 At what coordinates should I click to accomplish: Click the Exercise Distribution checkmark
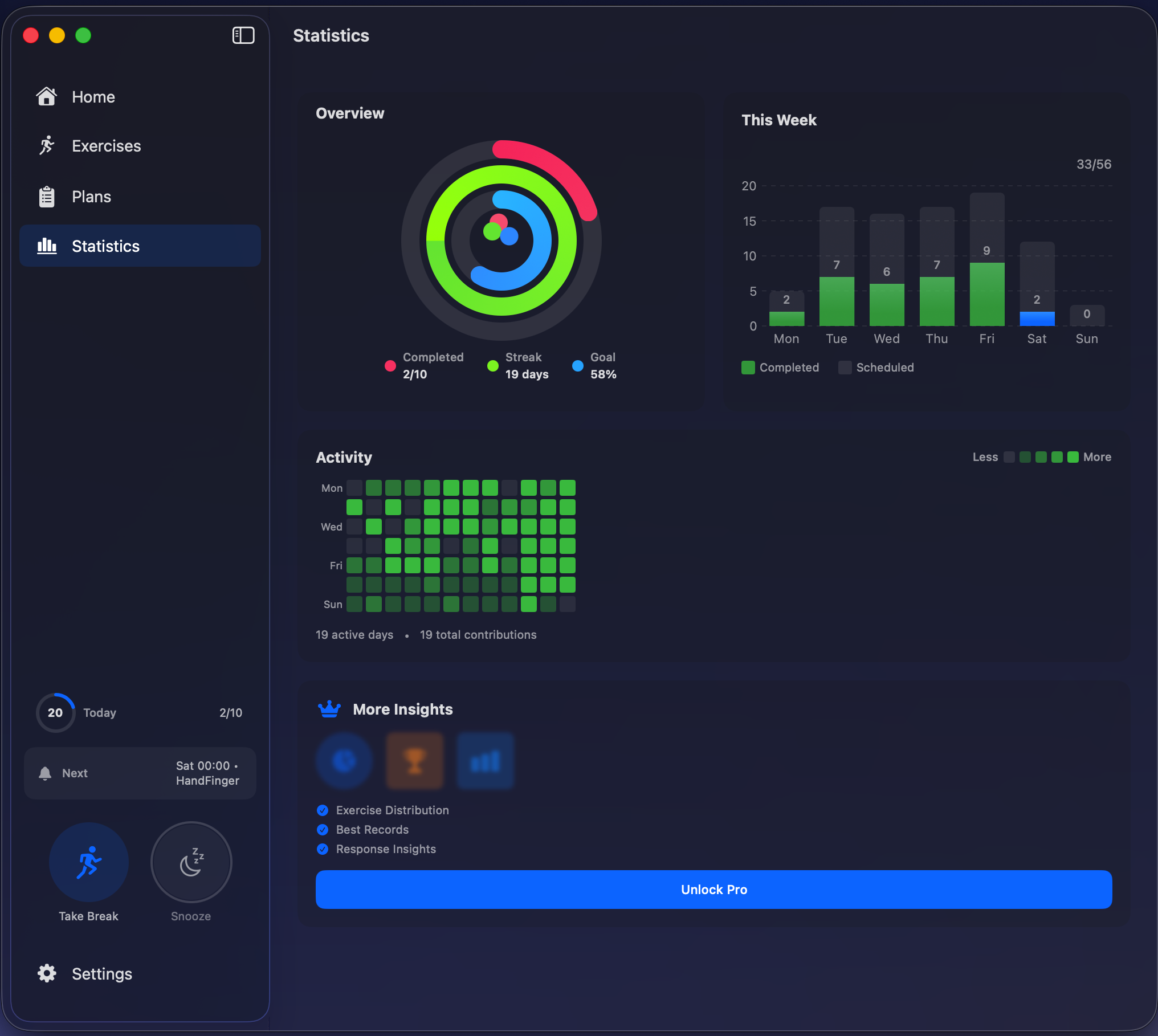point(323,810)
